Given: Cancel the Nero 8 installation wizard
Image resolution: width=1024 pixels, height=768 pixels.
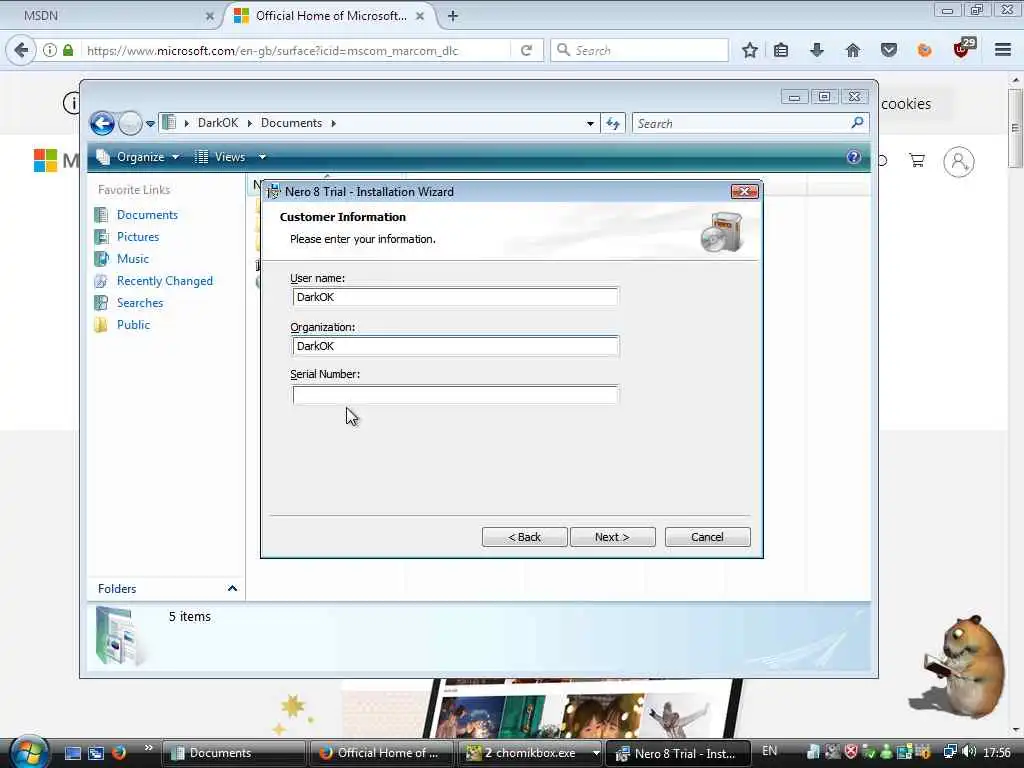Looking at the screenshot, I should (707, 537).
